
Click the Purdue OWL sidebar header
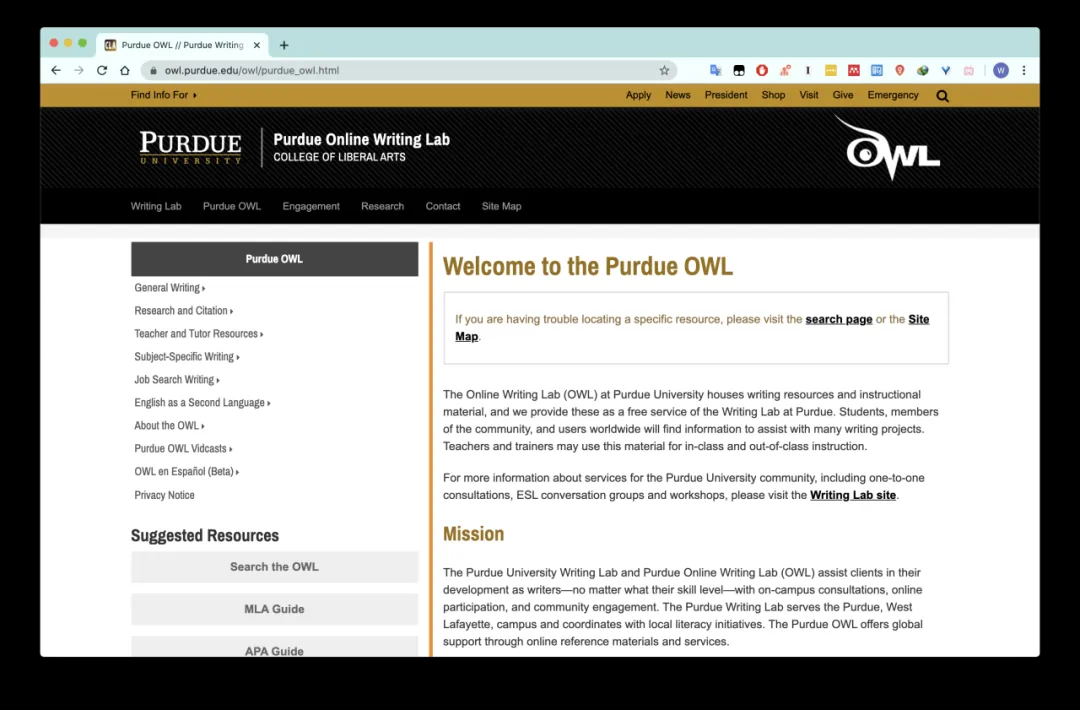click(x=275, y=259)
